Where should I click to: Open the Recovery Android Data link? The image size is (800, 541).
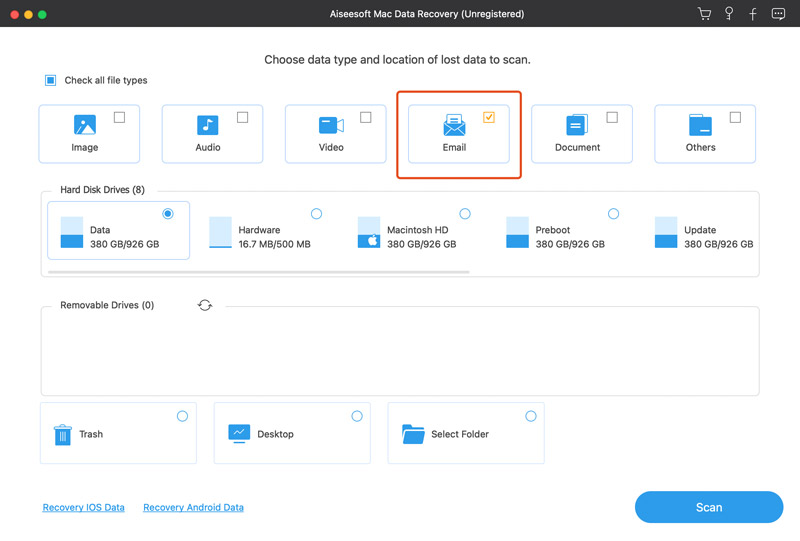tap(193, 507)
